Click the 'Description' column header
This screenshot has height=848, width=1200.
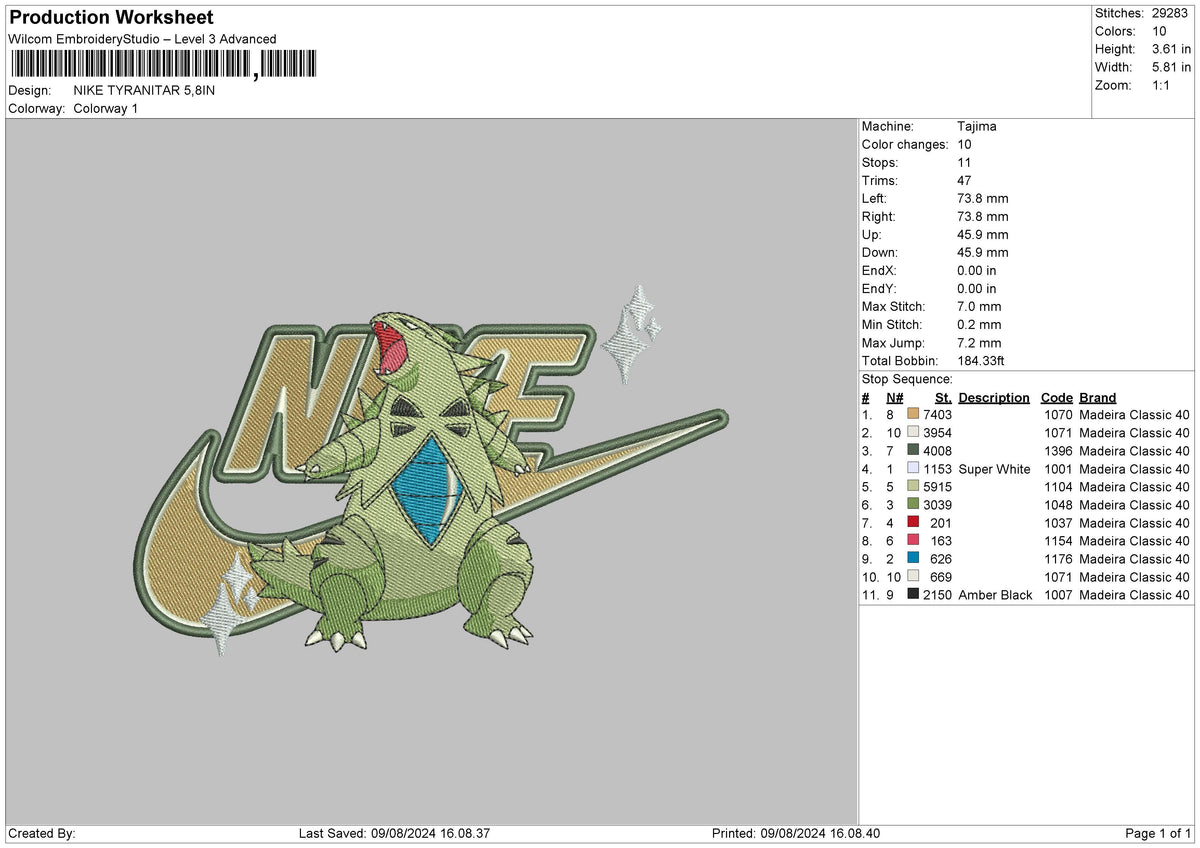[994, 397]
